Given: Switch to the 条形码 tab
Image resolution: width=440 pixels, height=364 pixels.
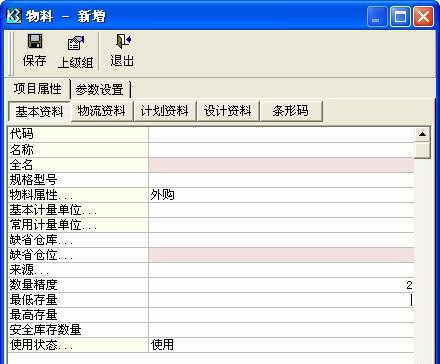Looking at the screenshot, I should [291, 111].
